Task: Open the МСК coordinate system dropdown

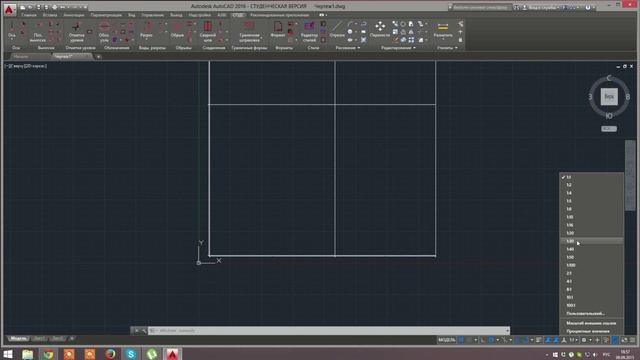Action: click(x=609, y=129)
